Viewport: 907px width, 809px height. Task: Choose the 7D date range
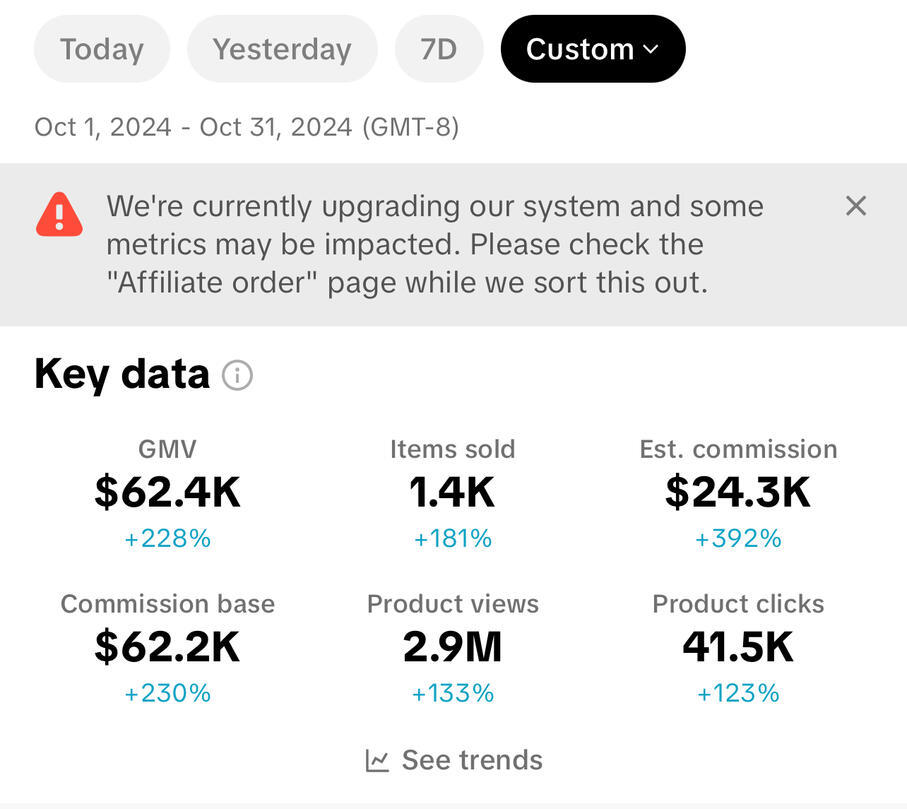(439, 49)
